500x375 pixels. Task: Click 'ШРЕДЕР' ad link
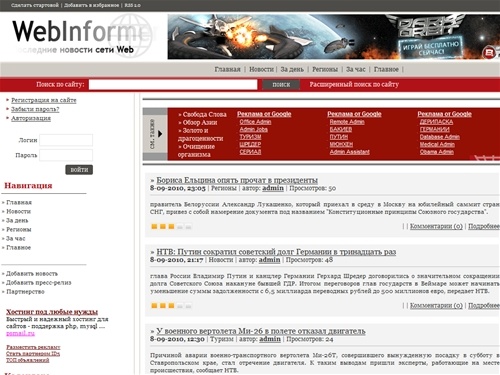250,144
